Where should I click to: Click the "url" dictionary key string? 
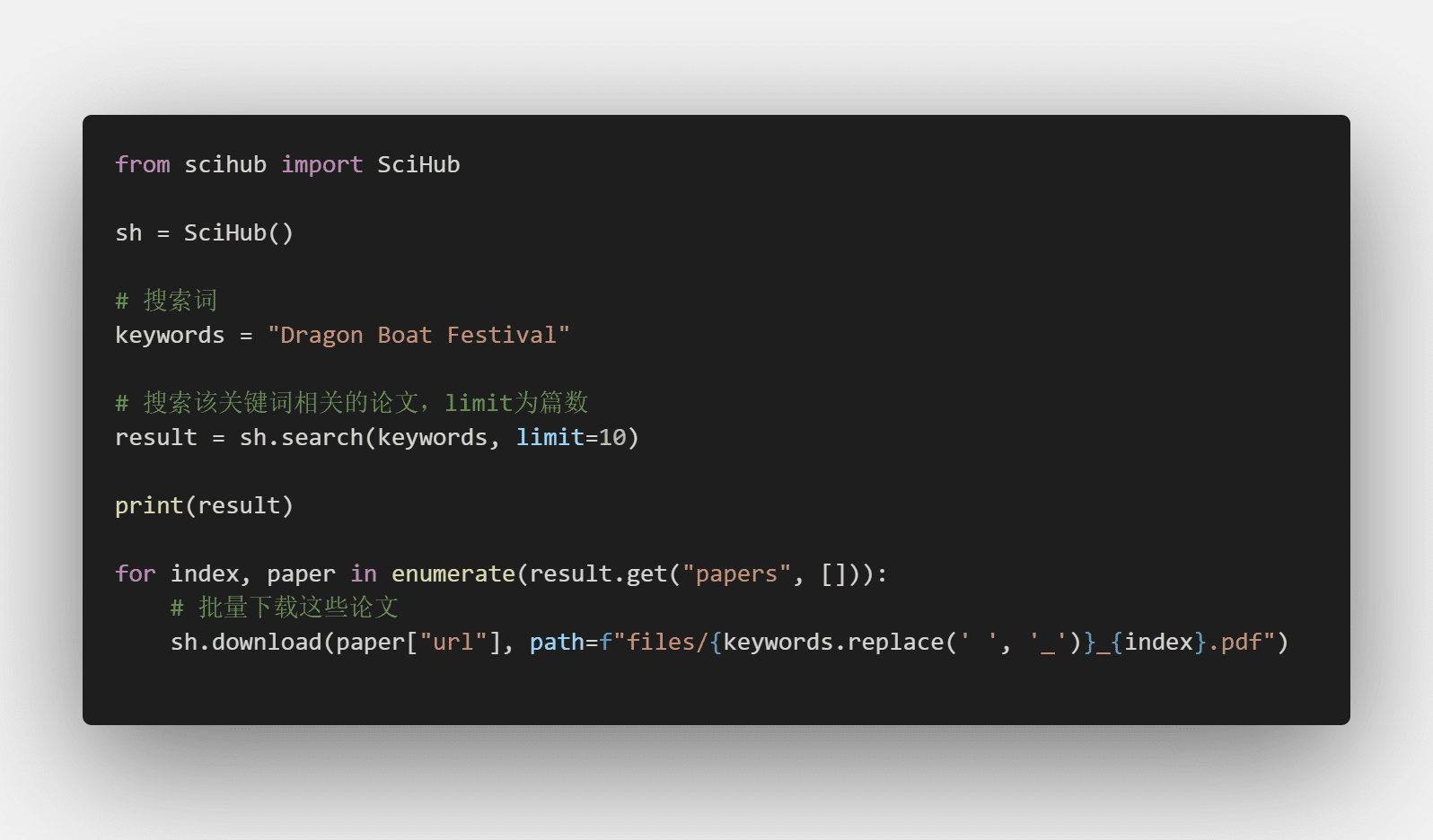(453, 643)
